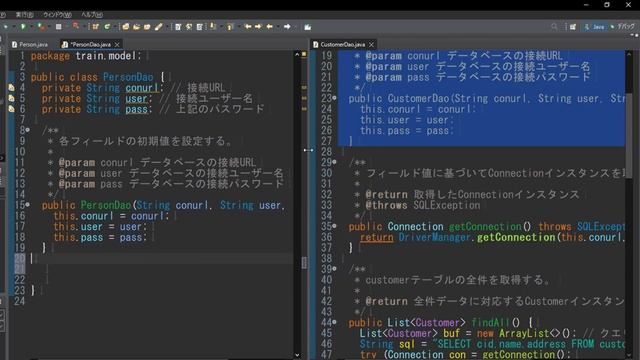Close the CustomerDao.java tab
640x360 pixels.
click(371, 44)
